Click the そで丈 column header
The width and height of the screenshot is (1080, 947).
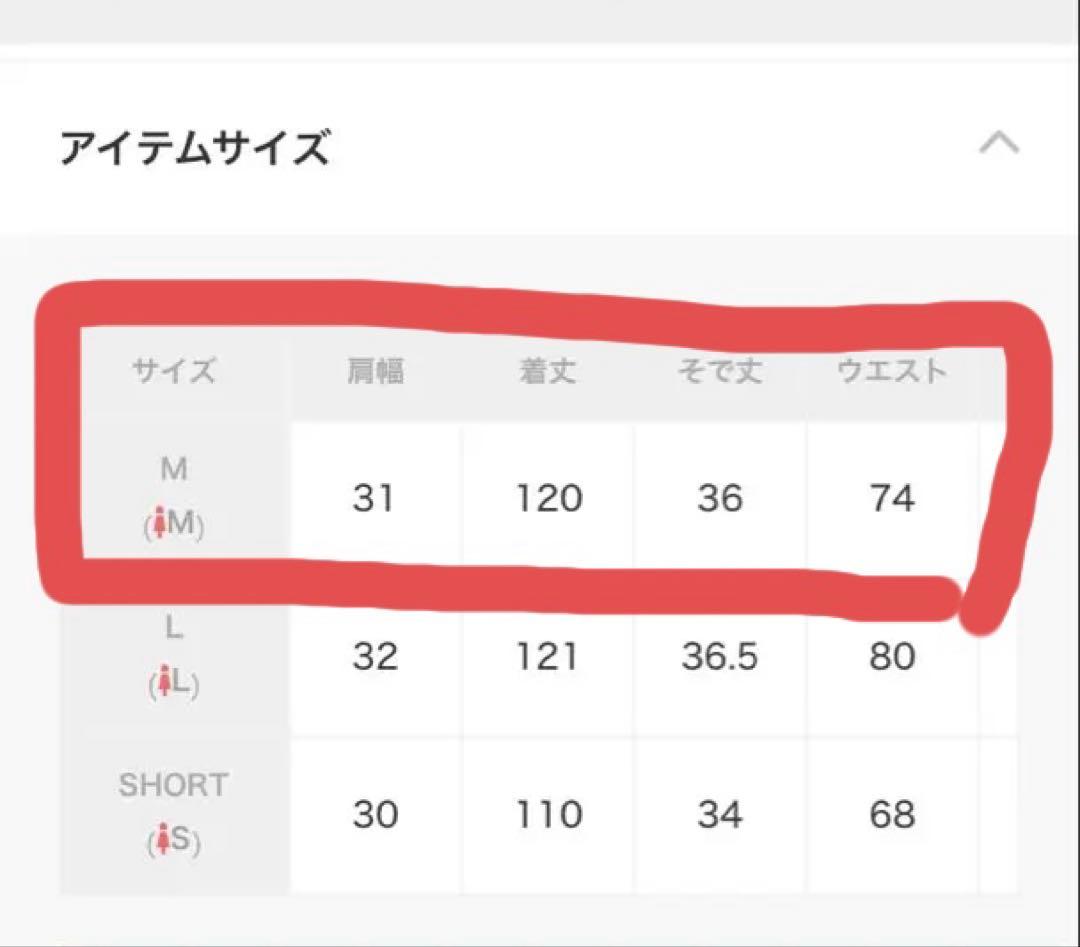click(720, 372)
